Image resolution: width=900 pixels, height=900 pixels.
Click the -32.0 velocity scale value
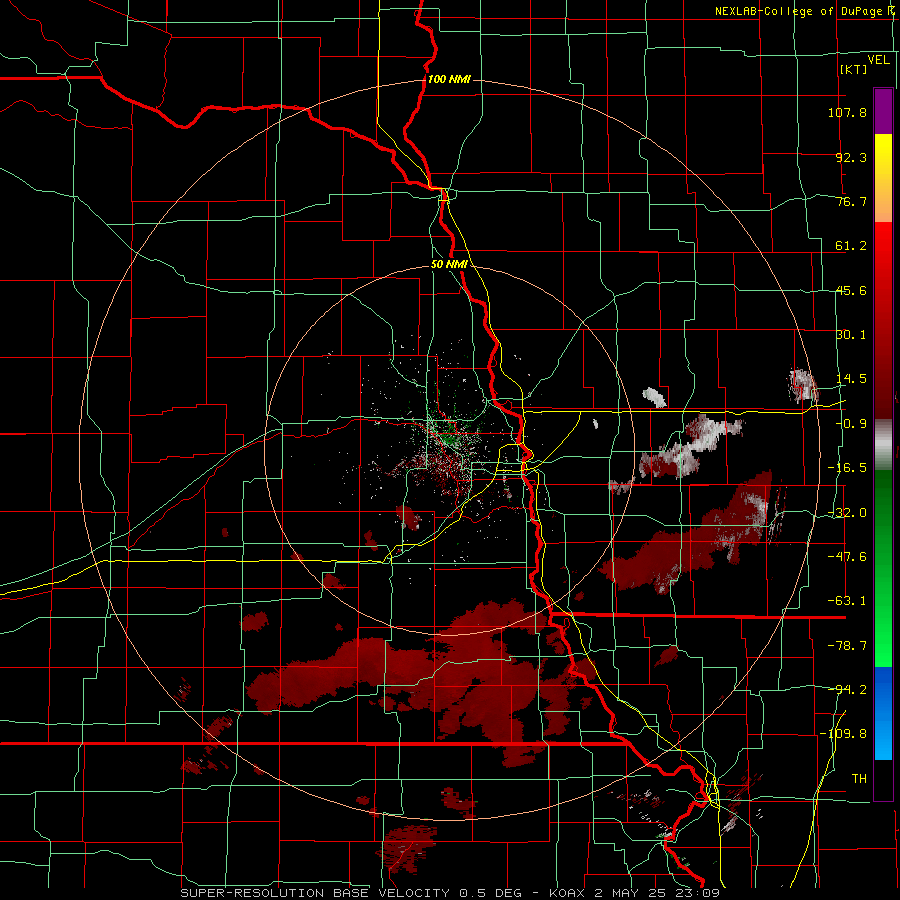coord(847,513)
